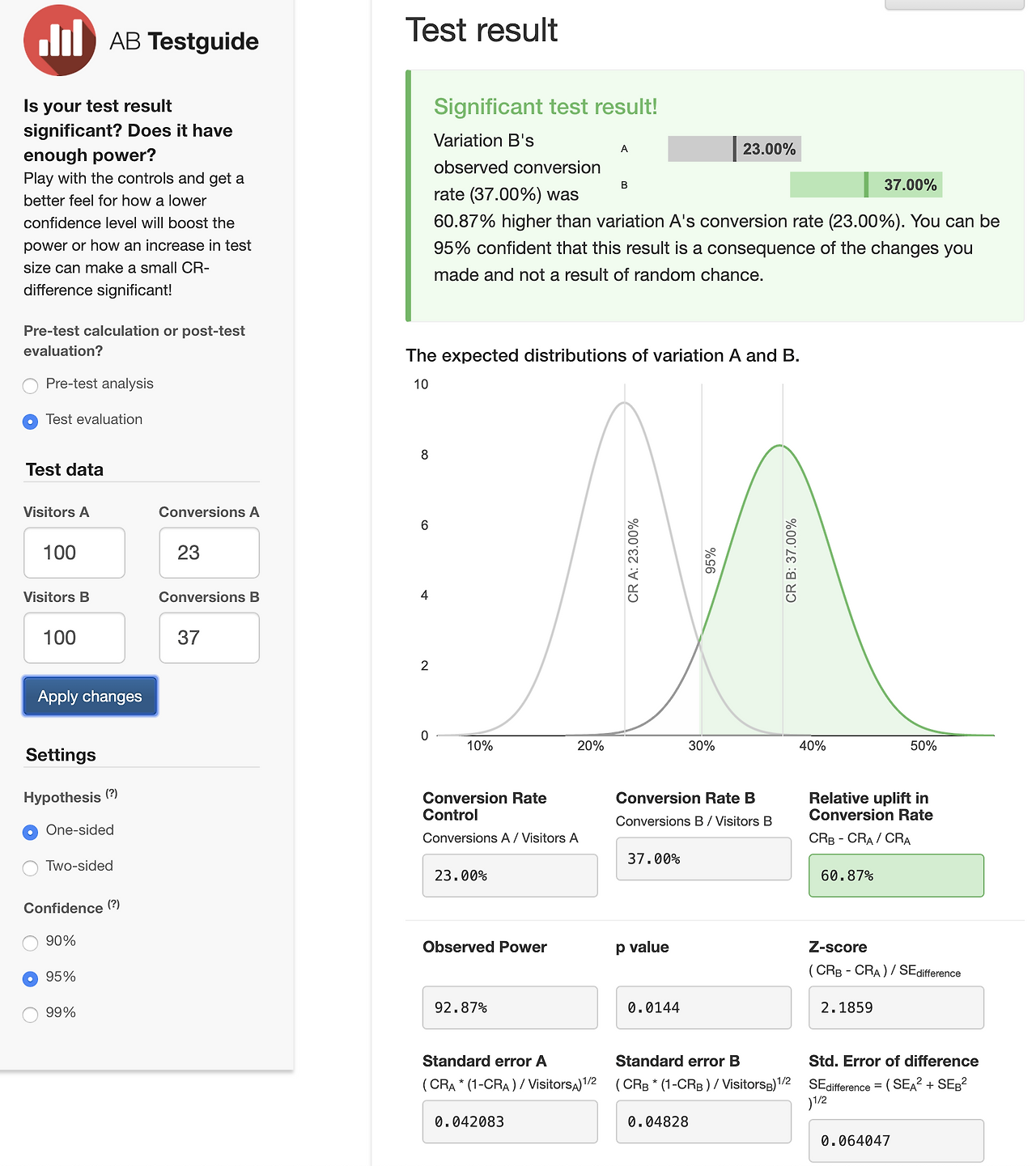The height and width of the screenshot is (1166, 1036).
Task: Click variation B's 37.00% conversion bar
Action: [865, 185]
